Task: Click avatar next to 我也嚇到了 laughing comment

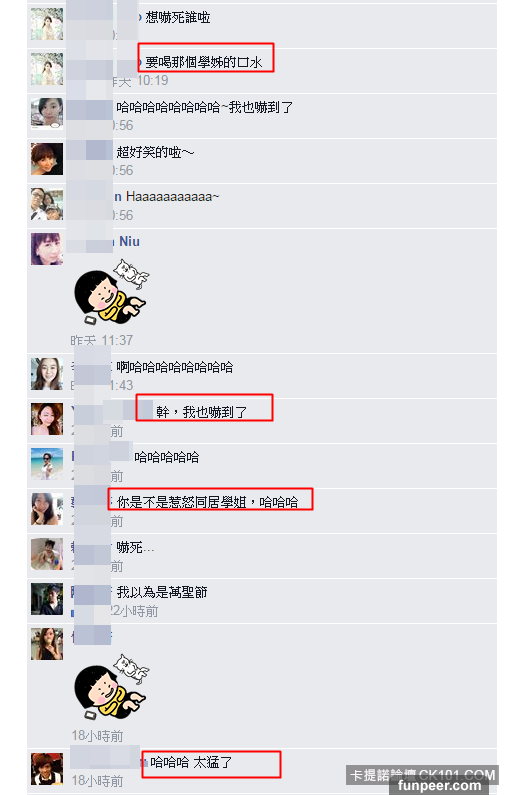Action: point(47,114)
